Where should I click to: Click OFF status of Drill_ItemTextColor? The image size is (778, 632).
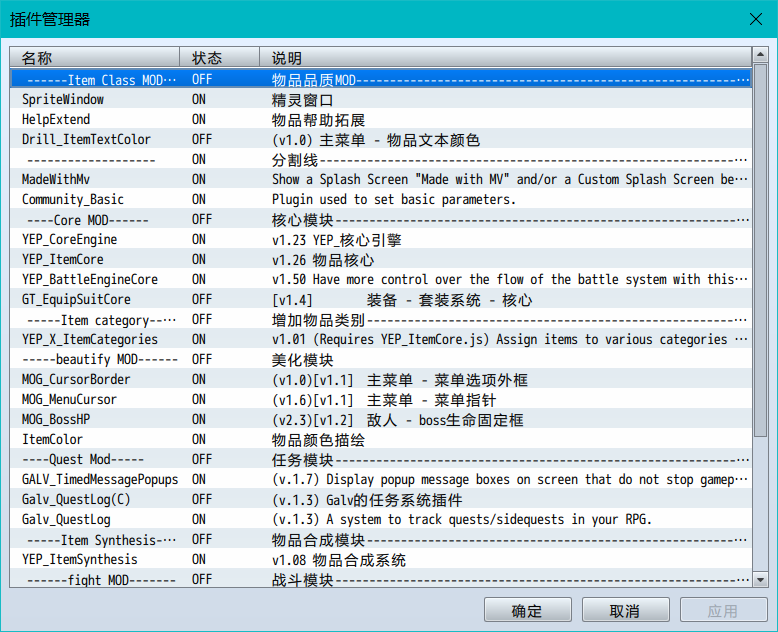click(x=202, y=139)
